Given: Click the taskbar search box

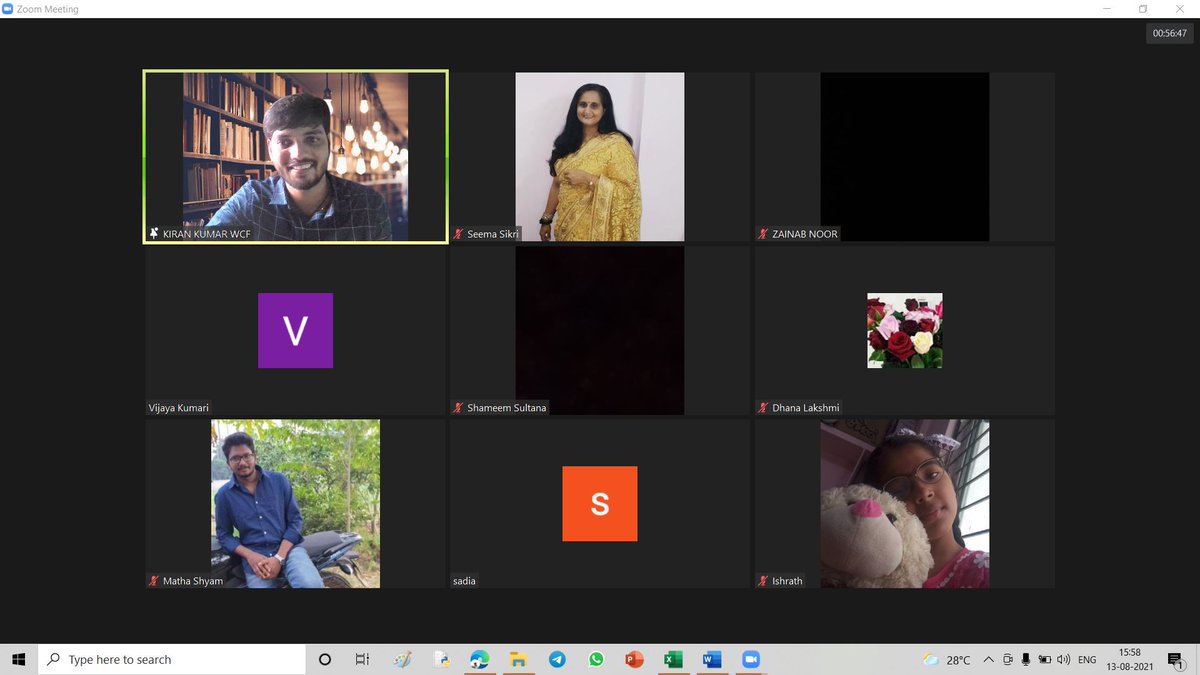Looking at the screenshot, I should pos(172,659).
